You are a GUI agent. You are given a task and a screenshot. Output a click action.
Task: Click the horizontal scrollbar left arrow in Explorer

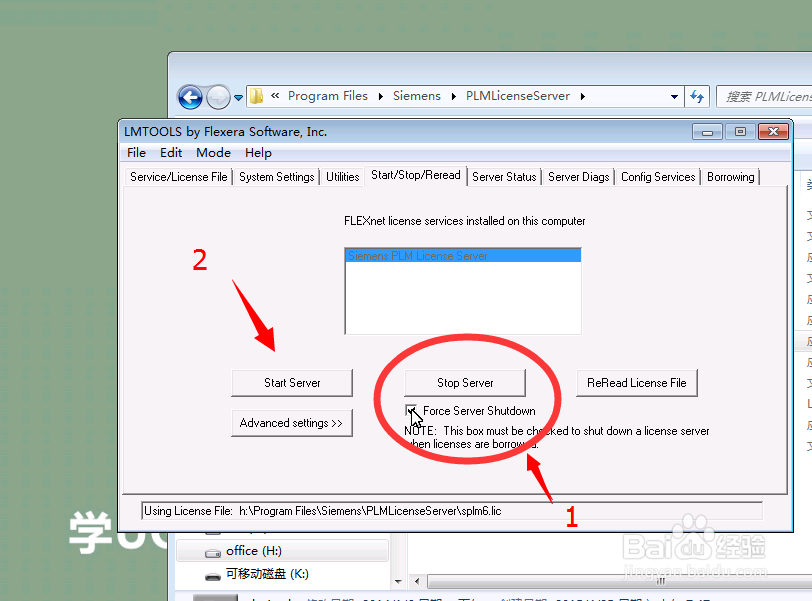coord(417,581)
